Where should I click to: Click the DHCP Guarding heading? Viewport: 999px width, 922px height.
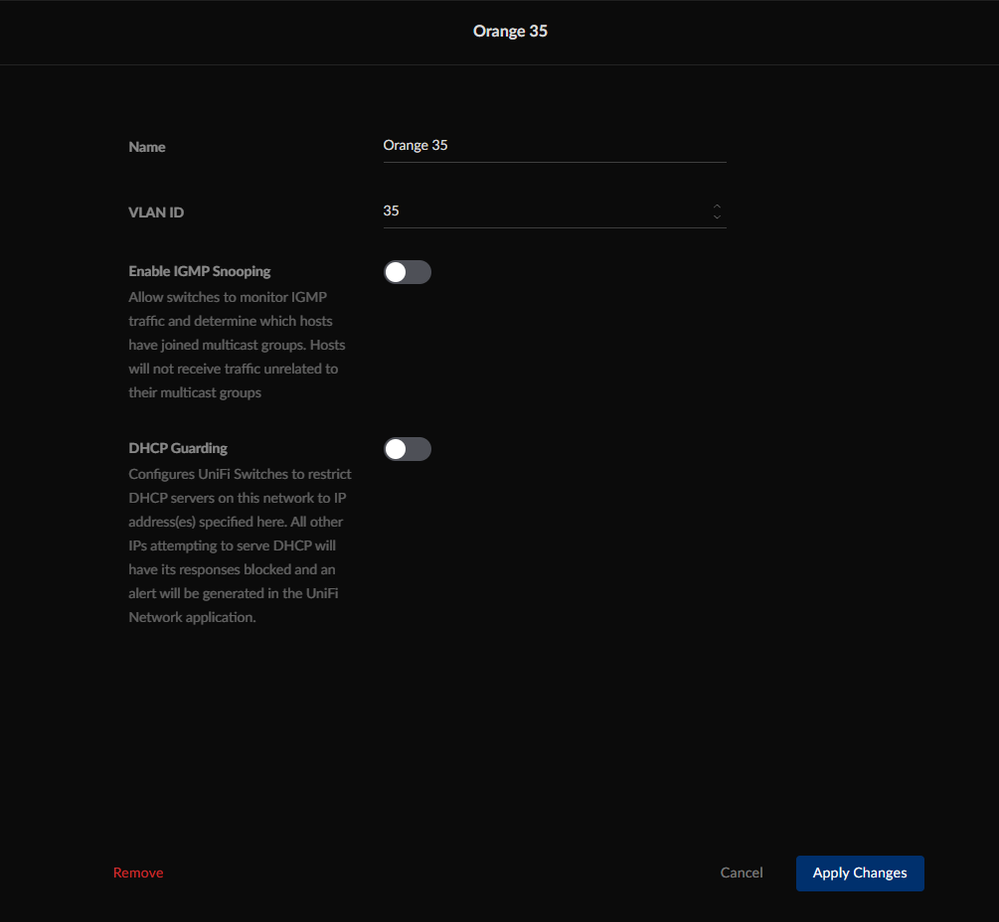point(178,448)
